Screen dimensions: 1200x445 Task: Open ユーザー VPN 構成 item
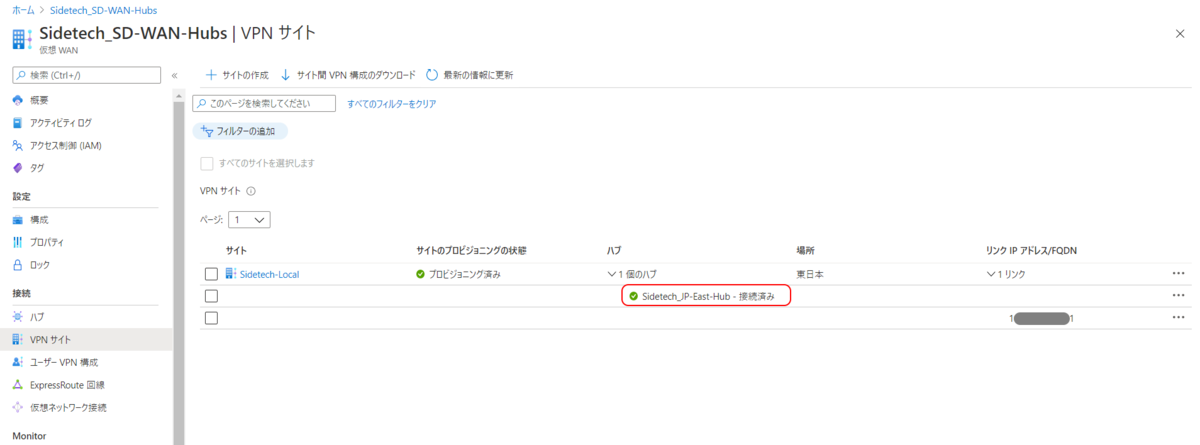click(64, 362)
